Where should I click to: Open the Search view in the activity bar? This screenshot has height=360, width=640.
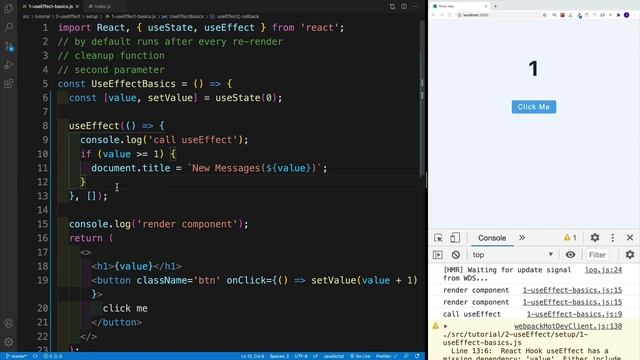8,27
